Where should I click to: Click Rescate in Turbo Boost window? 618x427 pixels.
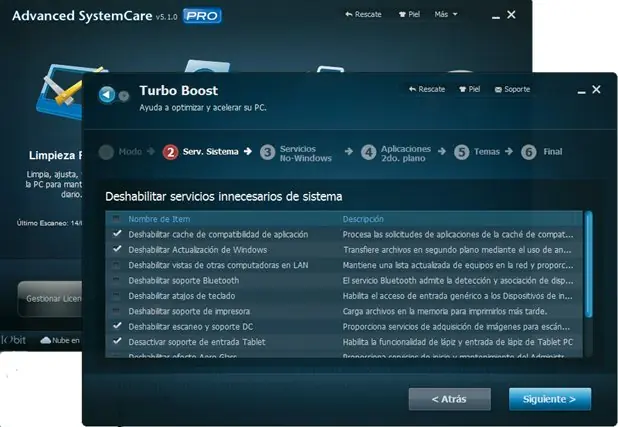(x=427, y=89)
